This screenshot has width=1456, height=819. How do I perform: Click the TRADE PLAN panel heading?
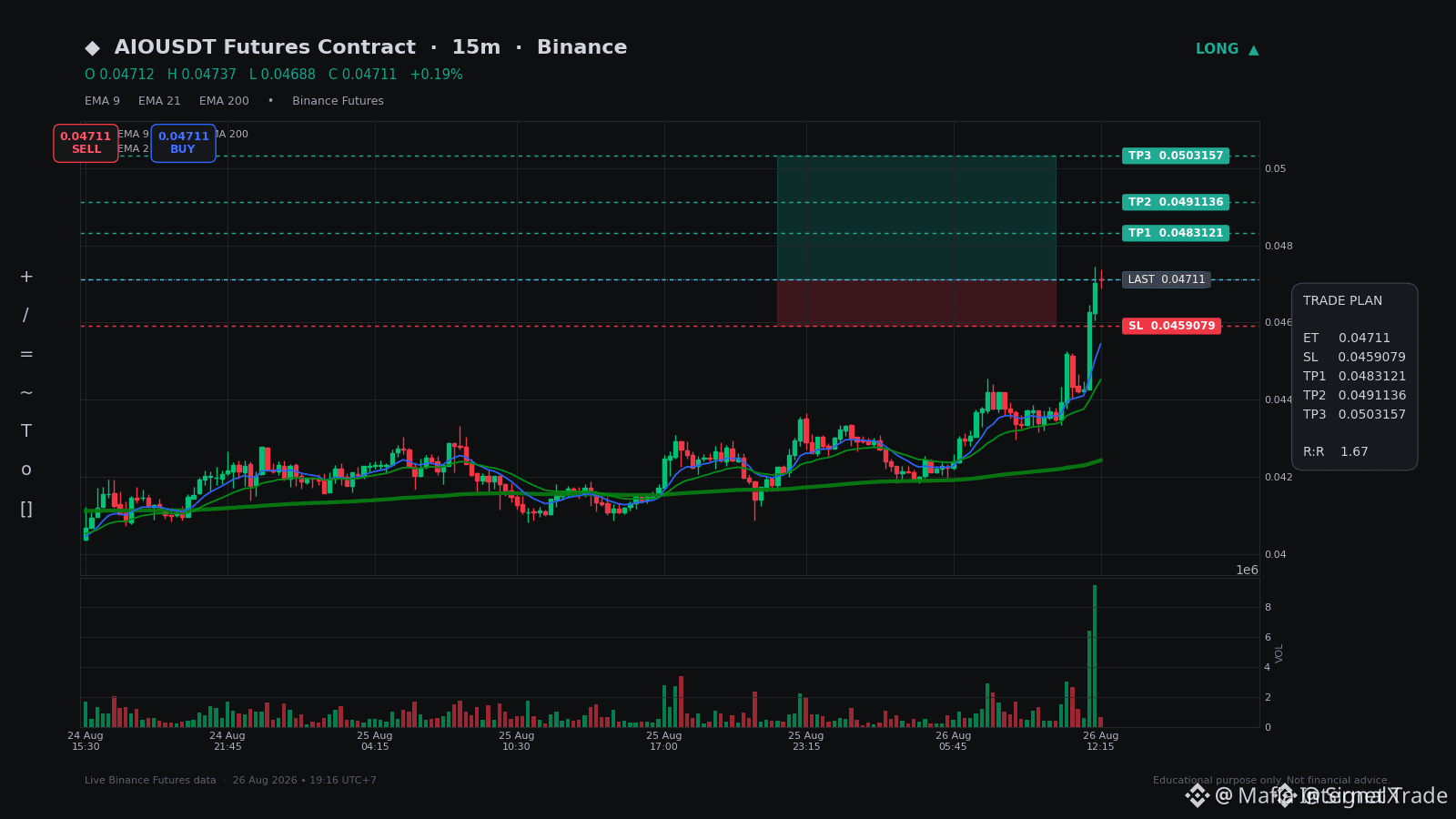click(1342, 301)
